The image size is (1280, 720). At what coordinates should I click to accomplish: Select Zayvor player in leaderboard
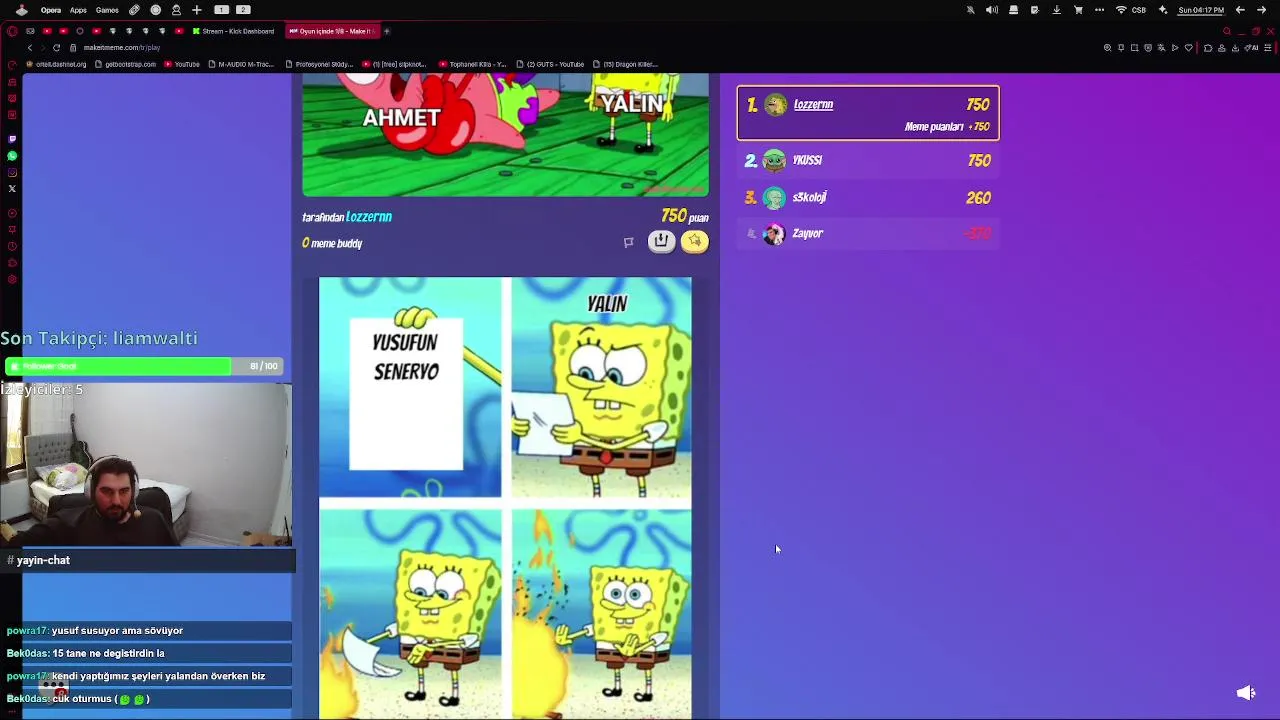pyautogui.click(x=868, y=234)
